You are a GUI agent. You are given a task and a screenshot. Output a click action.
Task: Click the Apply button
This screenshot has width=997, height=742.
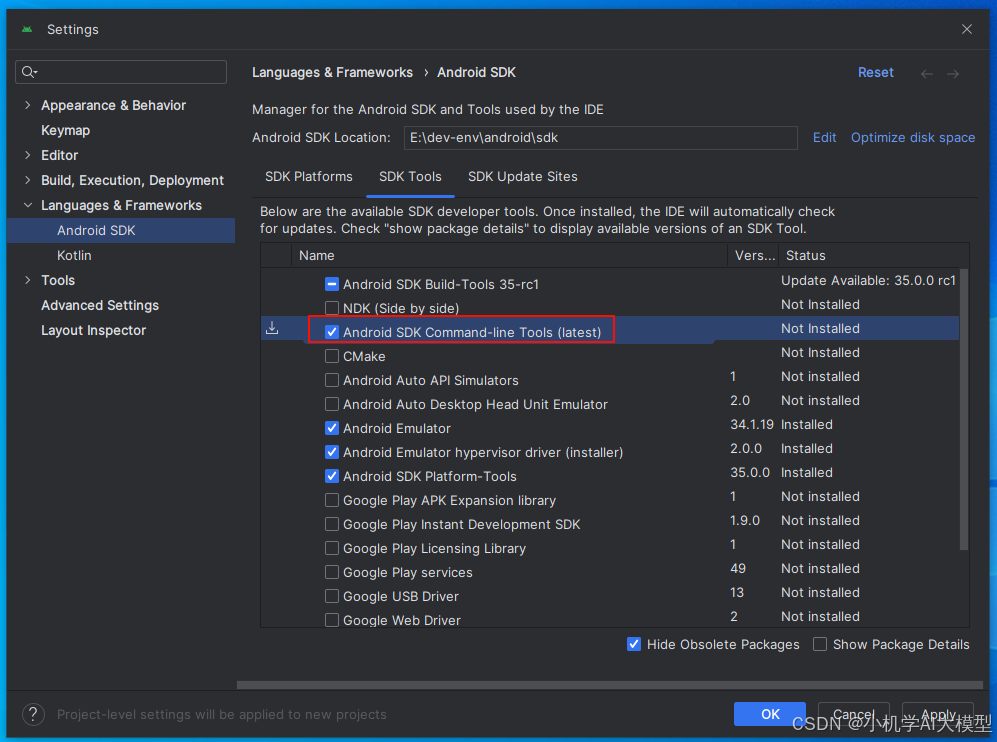tap(938, 714)
